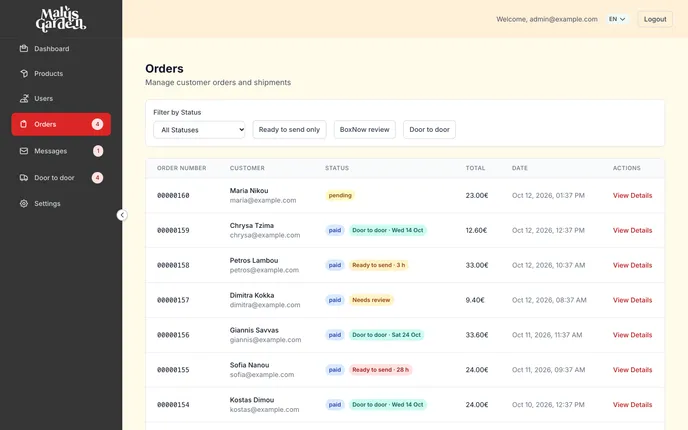Click total 12.60€
This screenshot has width=688, height=430.
[477, 230]
